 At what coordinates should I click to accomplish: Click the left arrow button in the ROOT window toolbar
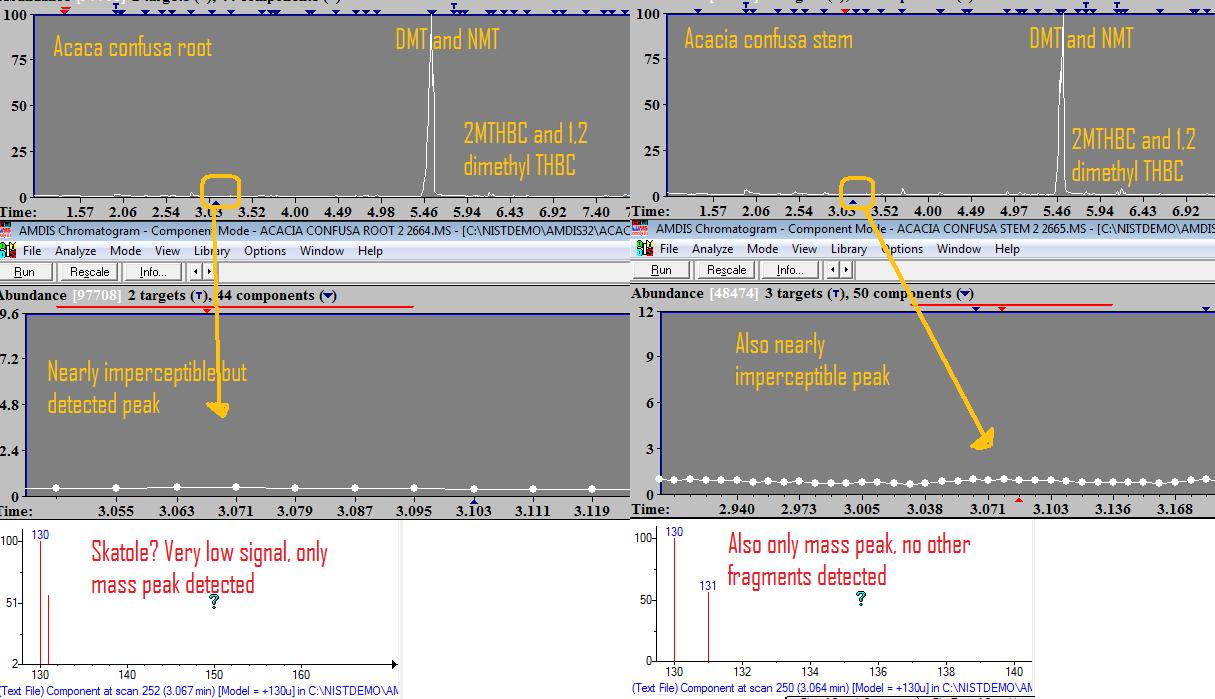click(197, 271)
